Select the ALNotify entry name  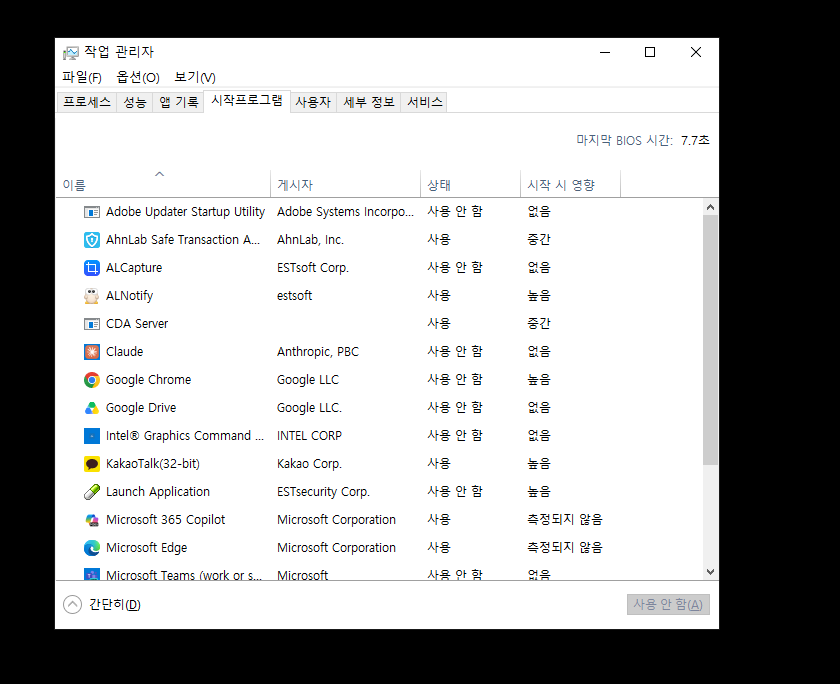[130, 296]
